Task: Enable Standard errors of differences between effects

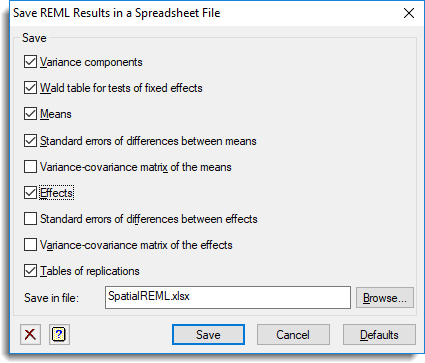Action: [x=30, y=219]
